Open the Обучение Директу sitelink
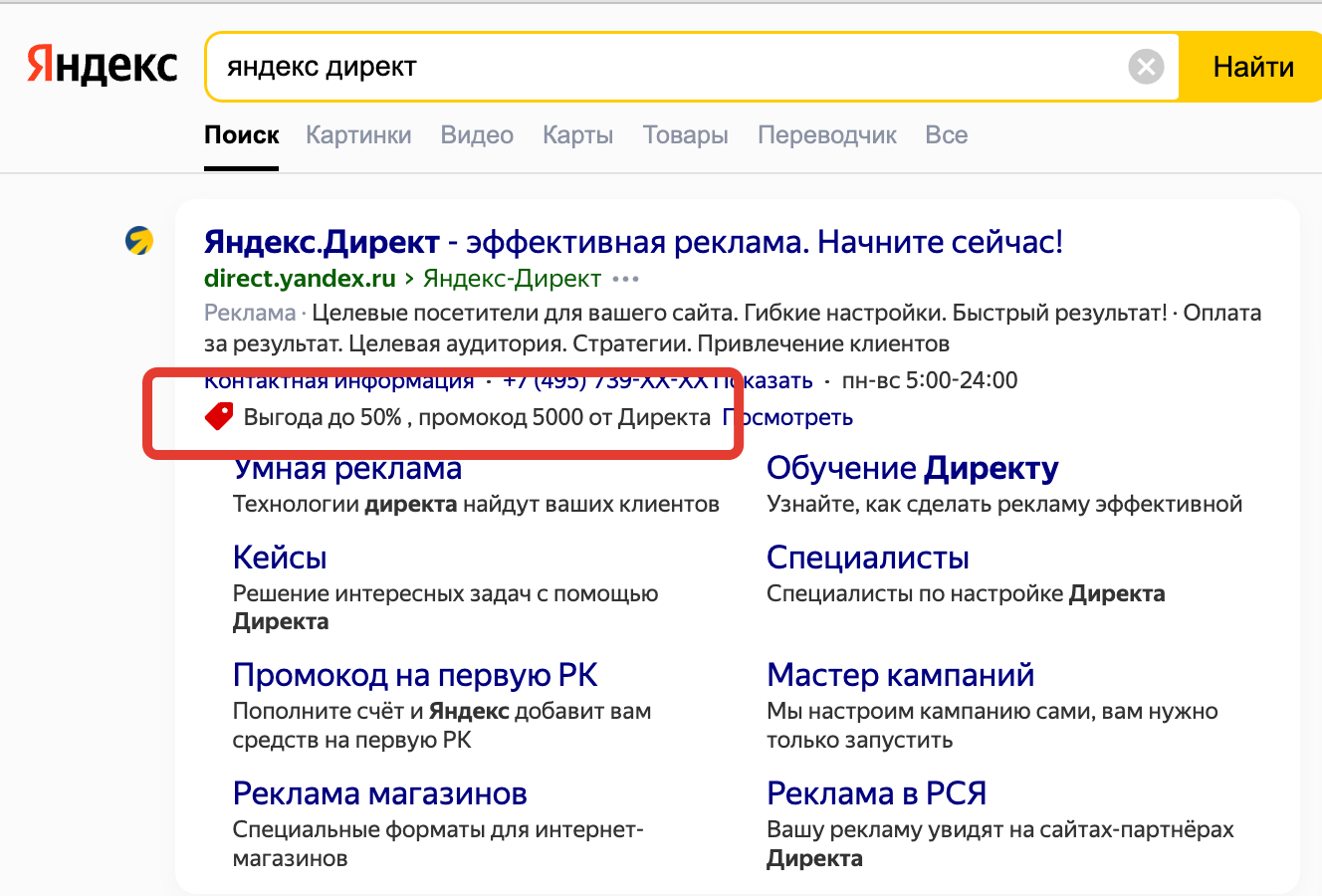The image size is (1322, 896). point(913,468)
